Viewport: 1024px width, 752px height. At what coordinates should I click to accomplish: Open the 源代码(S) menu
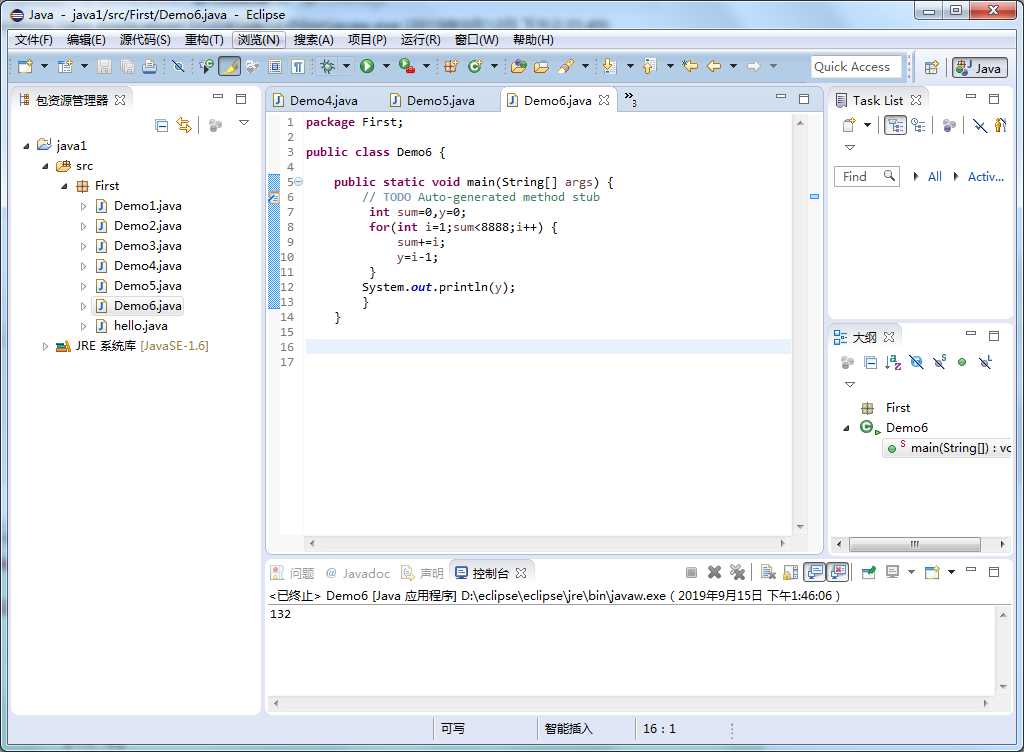click(145, 40)
